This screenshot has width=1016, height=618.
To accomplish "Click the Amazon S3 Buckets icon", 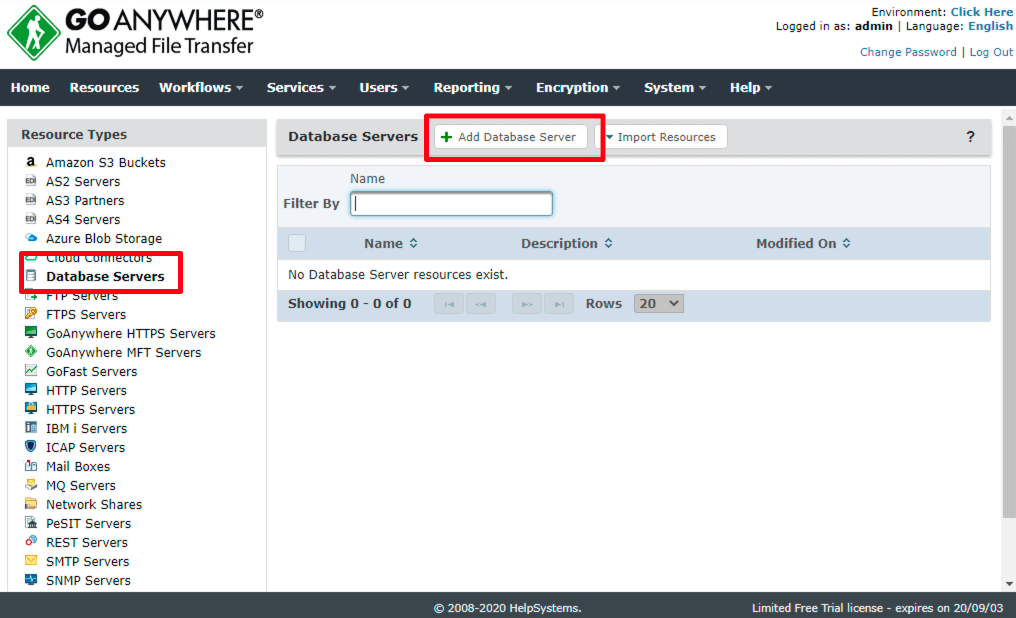I will [30, 162].
